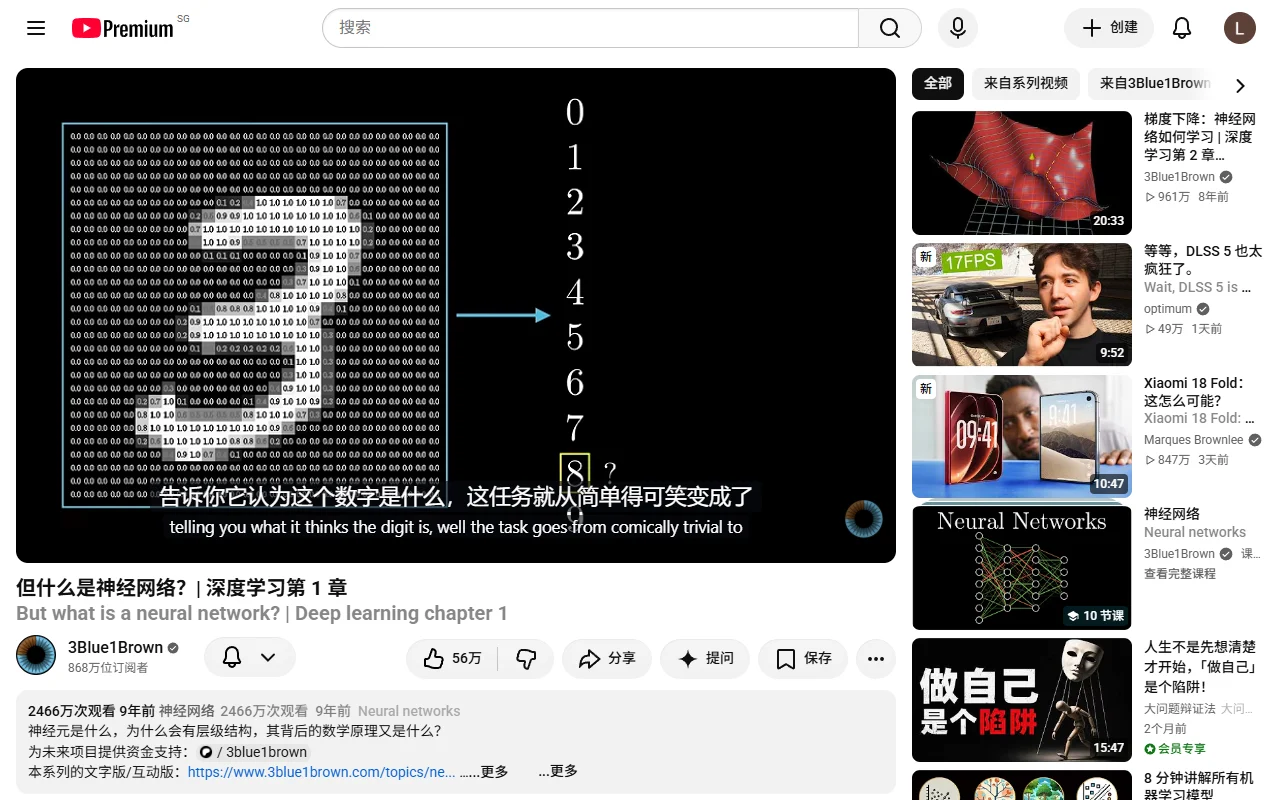1280x800 pixels.
Task: Open the gradient descent video thumbnail (20:33)
Action: tap(1022, 173)
